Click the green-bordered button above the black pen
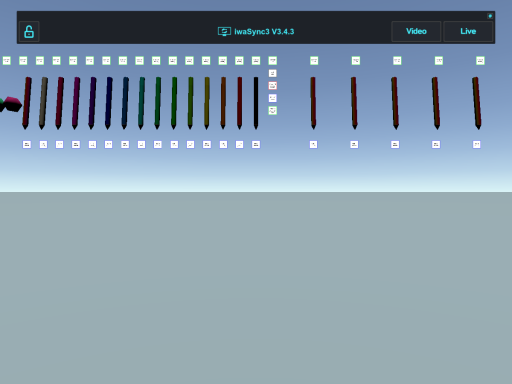 pyautogui.click(x=256, y=60)
